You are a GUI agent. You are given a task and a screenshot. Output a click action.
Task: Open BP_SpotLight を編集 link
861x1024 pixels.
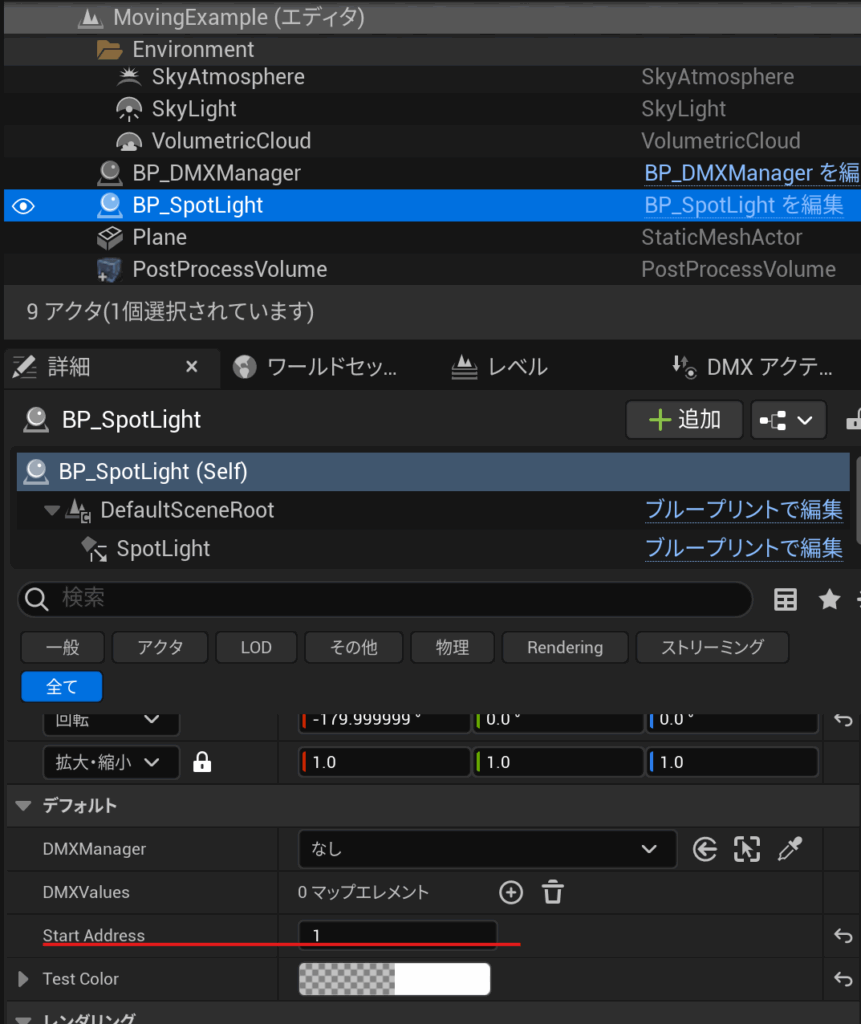click(x=743, y=205)
